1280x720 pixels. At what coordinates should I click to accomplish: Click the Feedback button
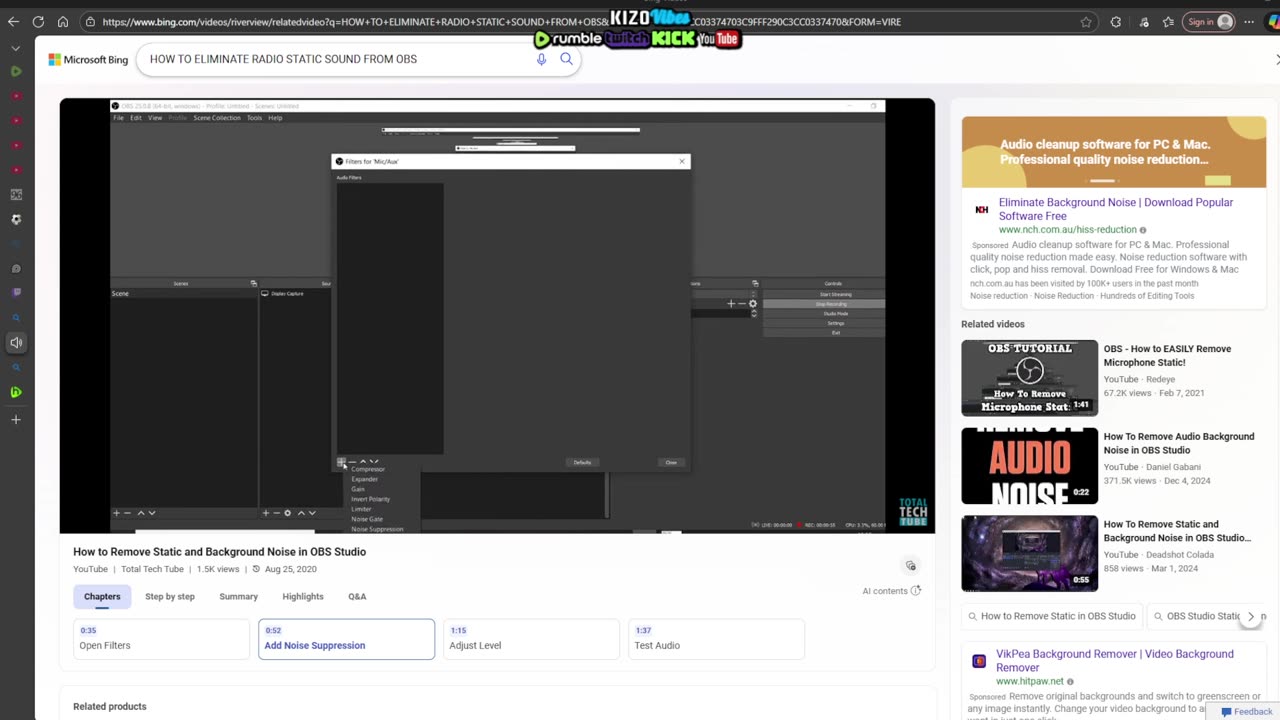(1246, 712)
